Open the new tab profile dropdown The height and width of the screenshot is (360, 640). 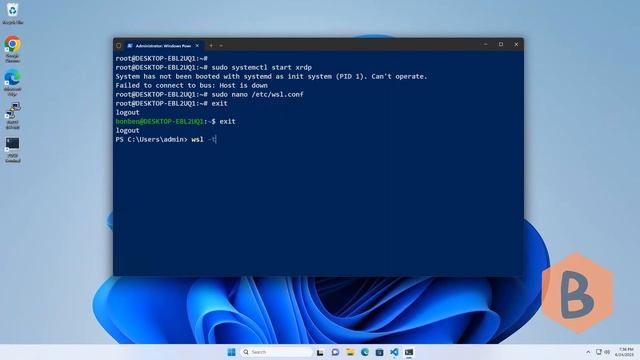pos(221,46)
